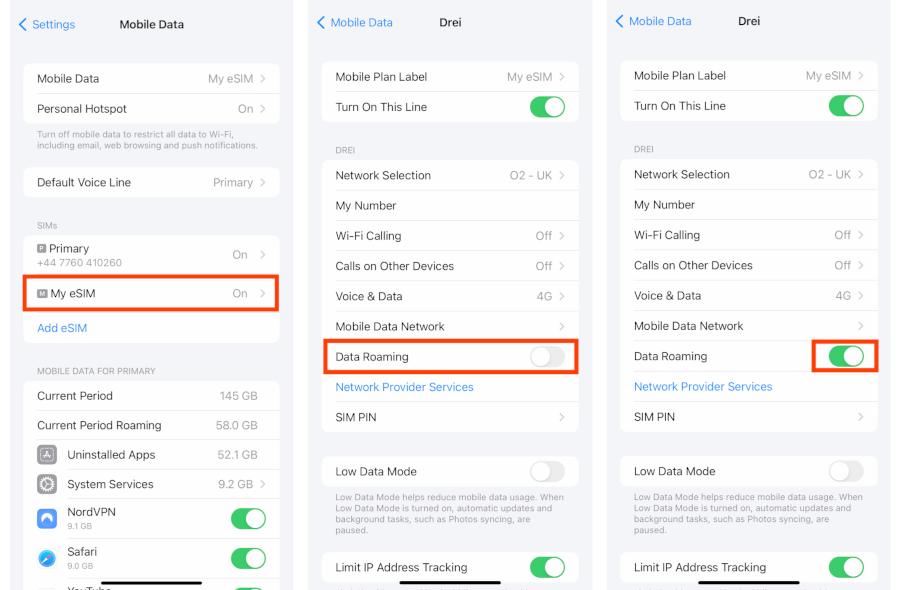Expand the Personal Hotspot chevron
Viewport: 900px width, 590px height.
click(x=262, y=109)
